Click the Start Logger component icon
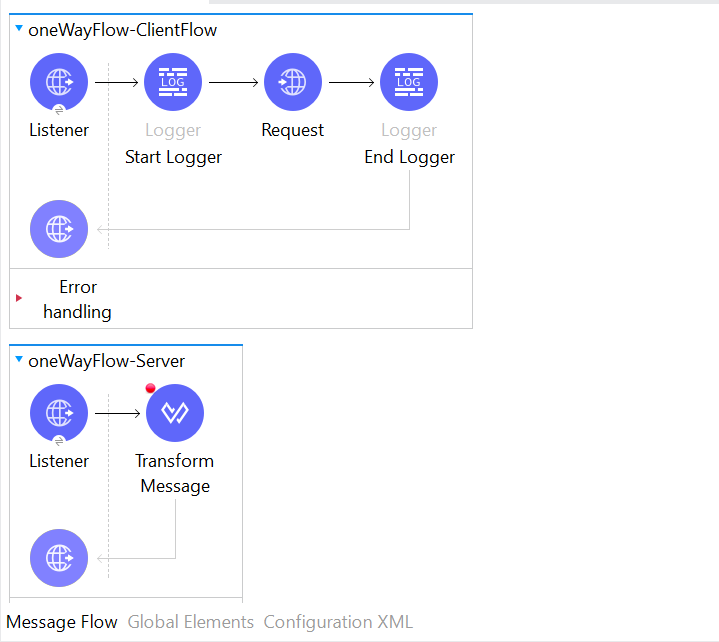 173,82
